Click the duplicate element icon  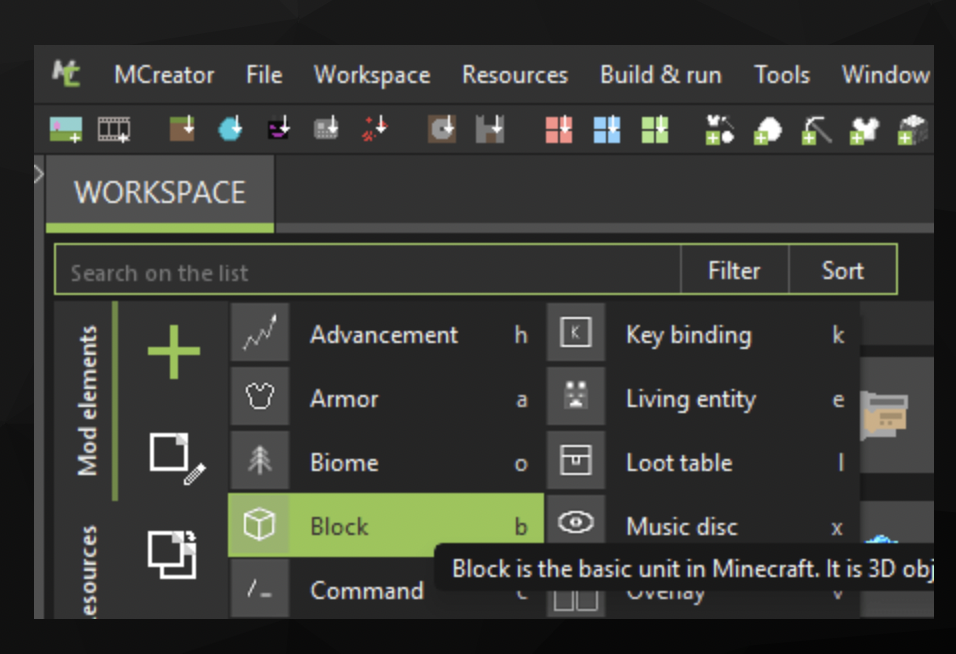173,554
